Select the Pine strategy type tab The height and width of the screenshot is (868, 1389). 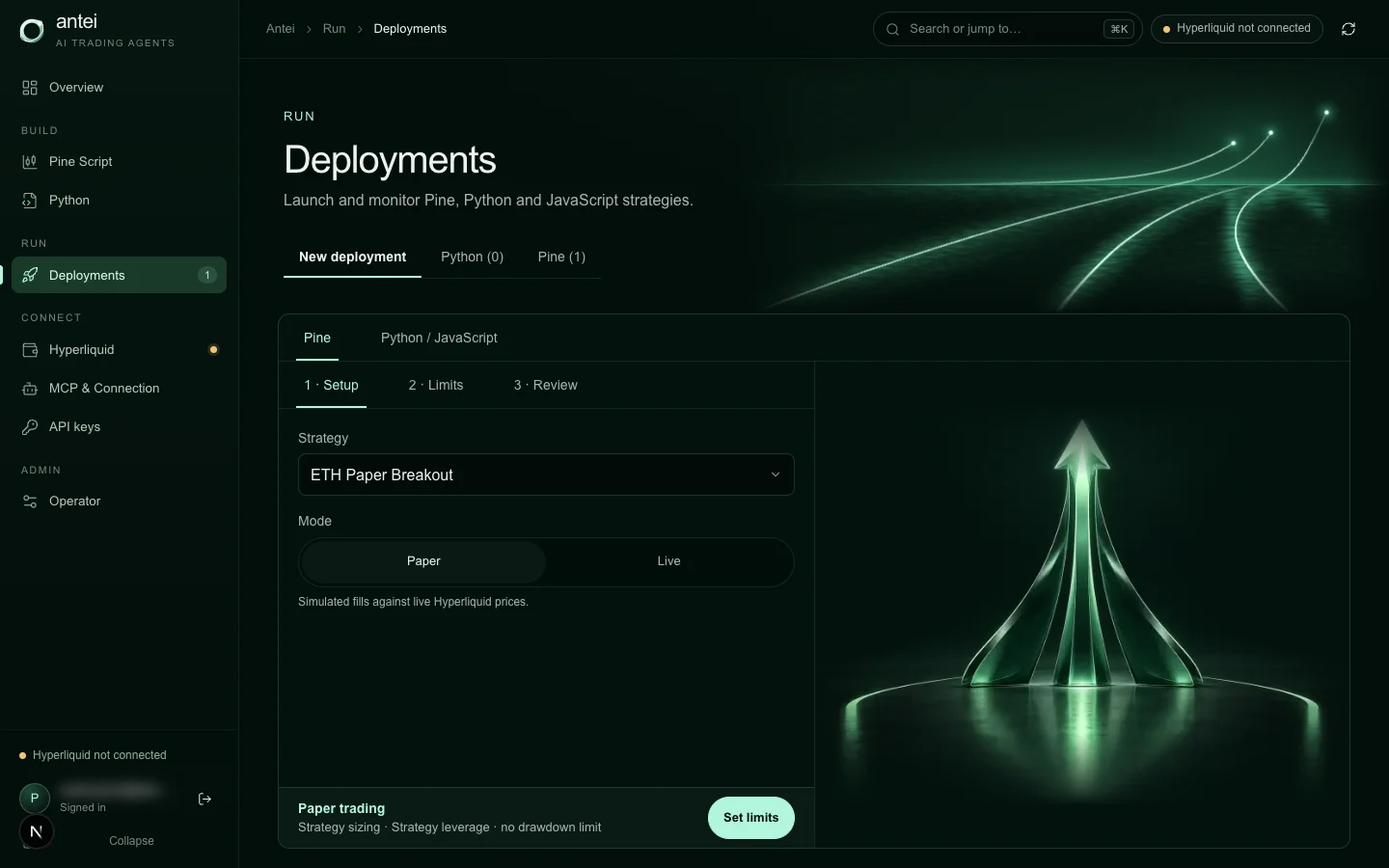point(317,338)
